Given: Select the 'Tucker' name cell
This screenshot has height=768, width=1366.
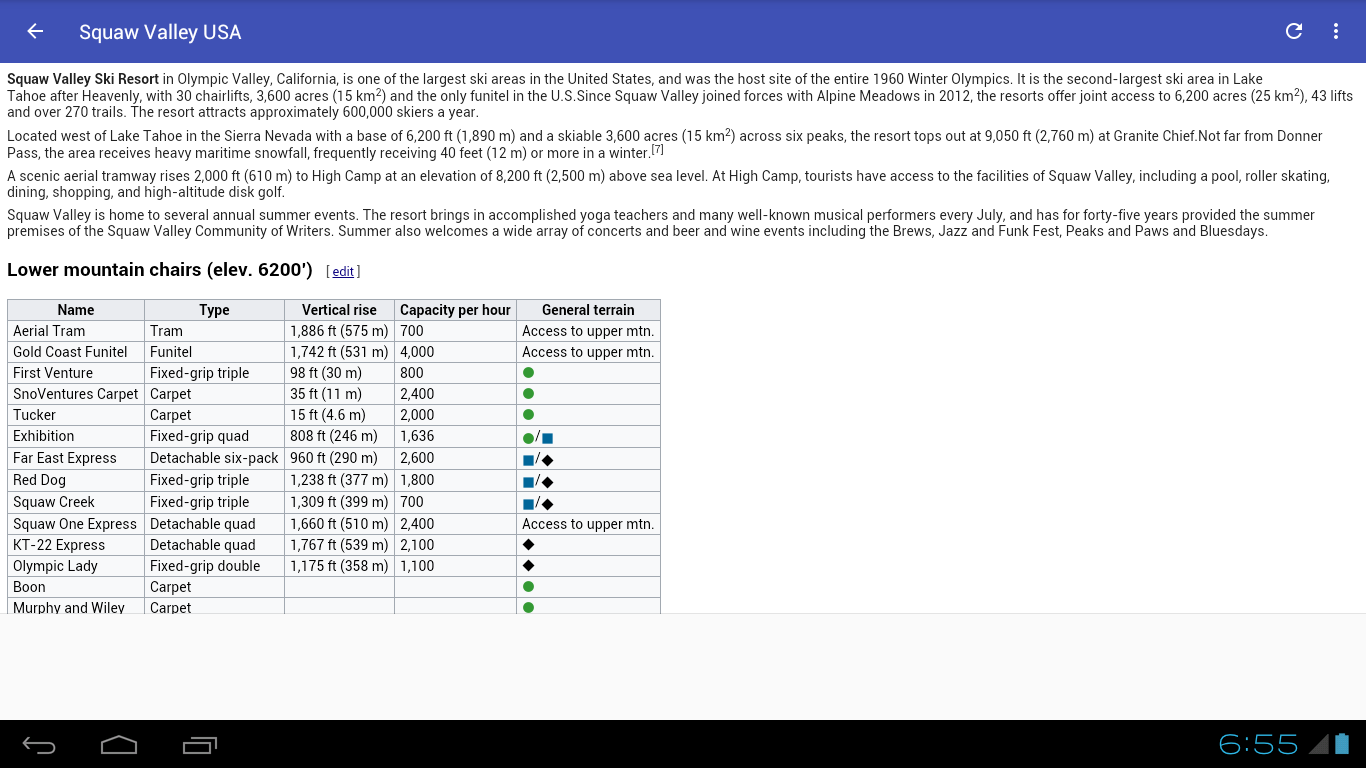Looking at the screenshot, I should [76, 415].
